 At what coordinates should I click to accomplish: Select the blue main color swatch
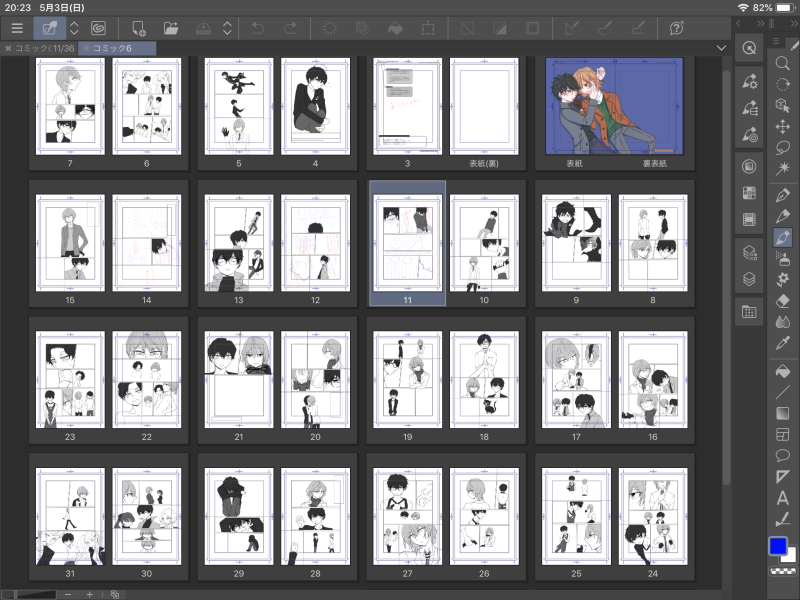[x=778, y=546]
